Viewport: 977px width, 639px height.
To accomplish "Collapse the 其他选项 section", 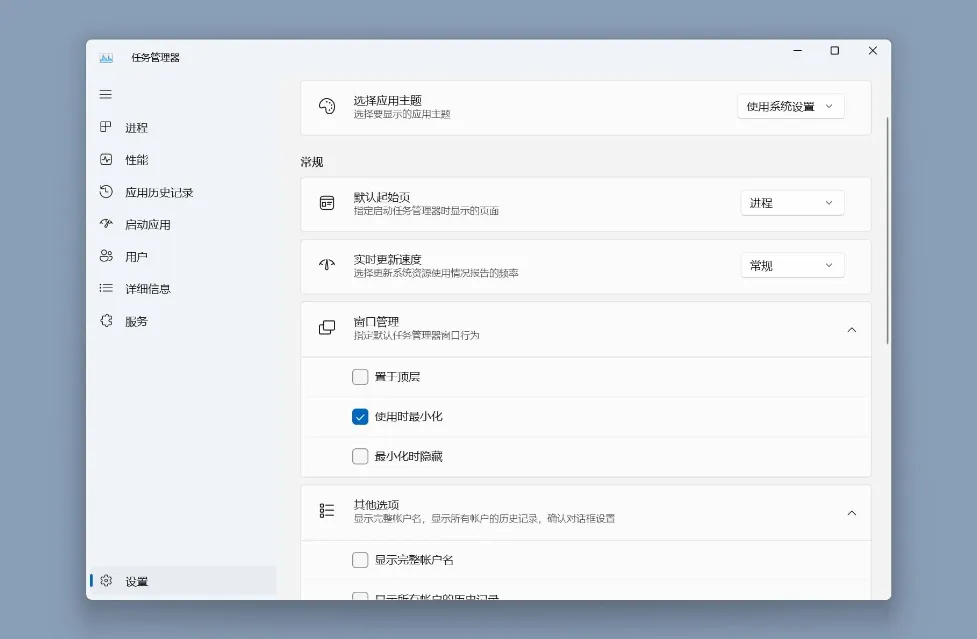I will coord(852,512).
